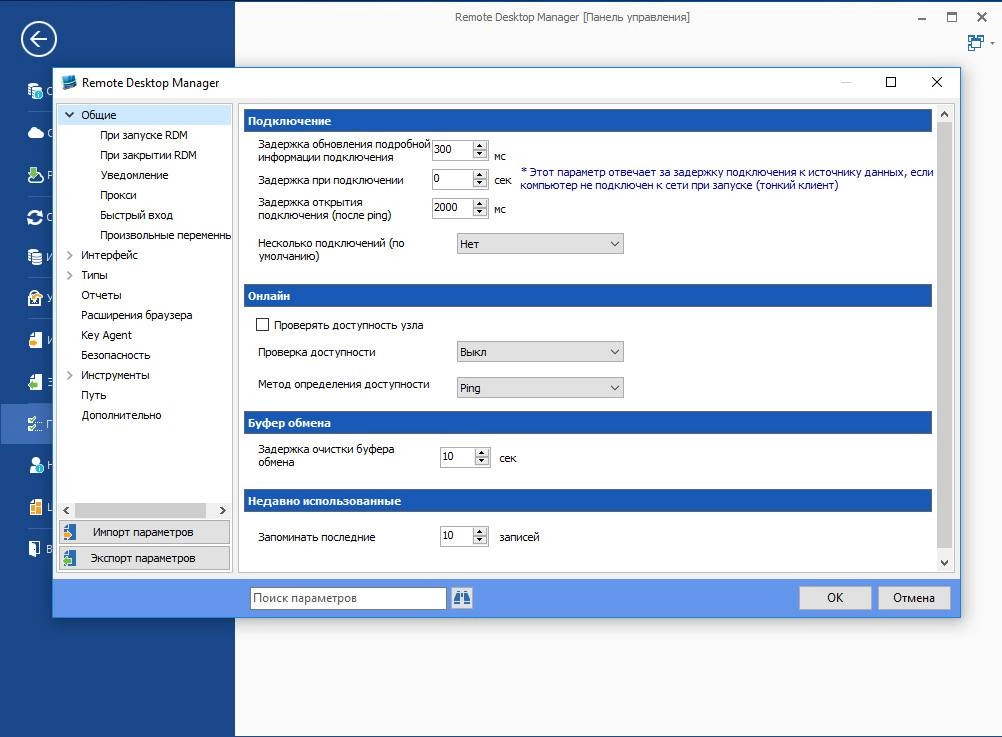Screen dimensions: 1002x737
Task: Click the 300 ms delay input field
Action: click(452, 150)
